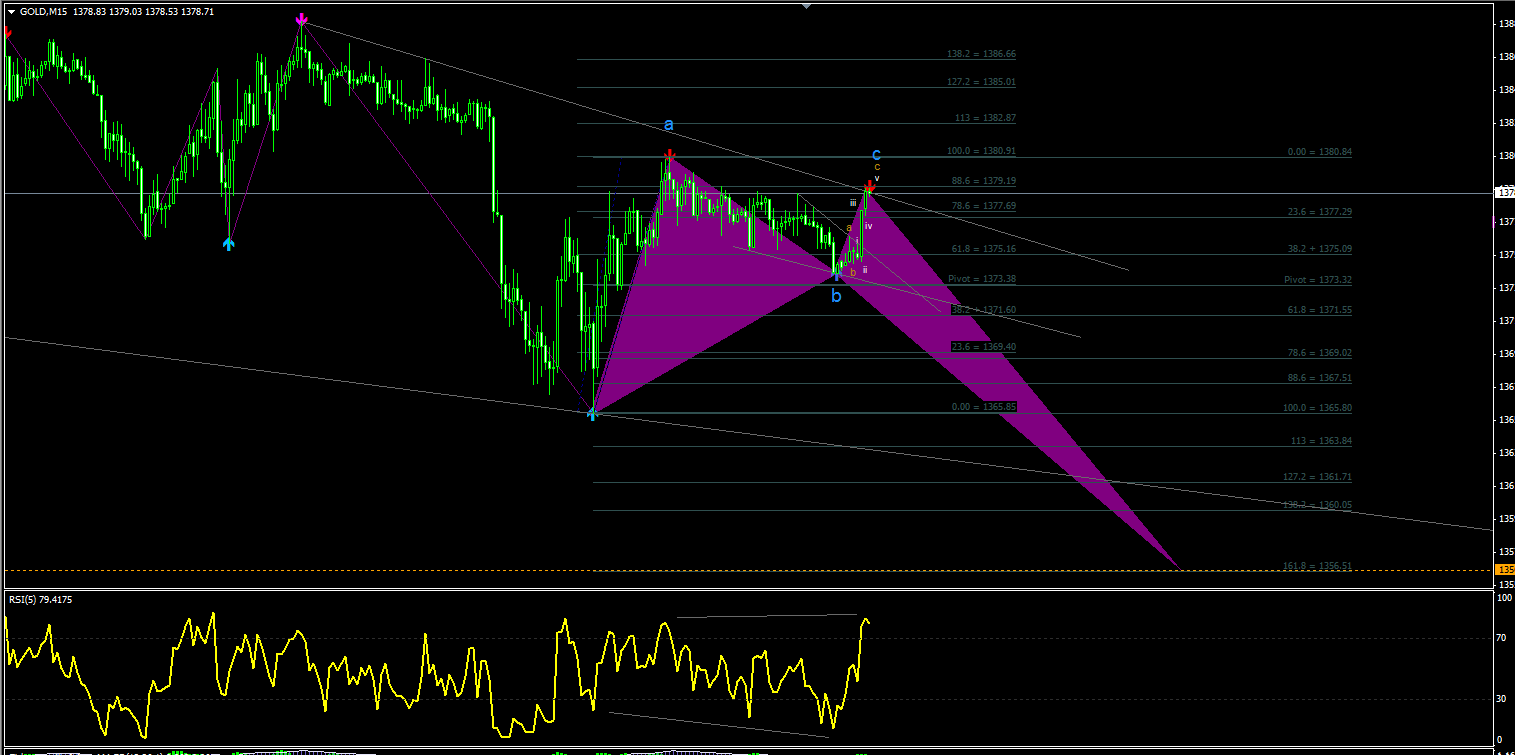Select the RSI(5) 79.4175 indicator label
1515x755 pixels.
(41, 600)
